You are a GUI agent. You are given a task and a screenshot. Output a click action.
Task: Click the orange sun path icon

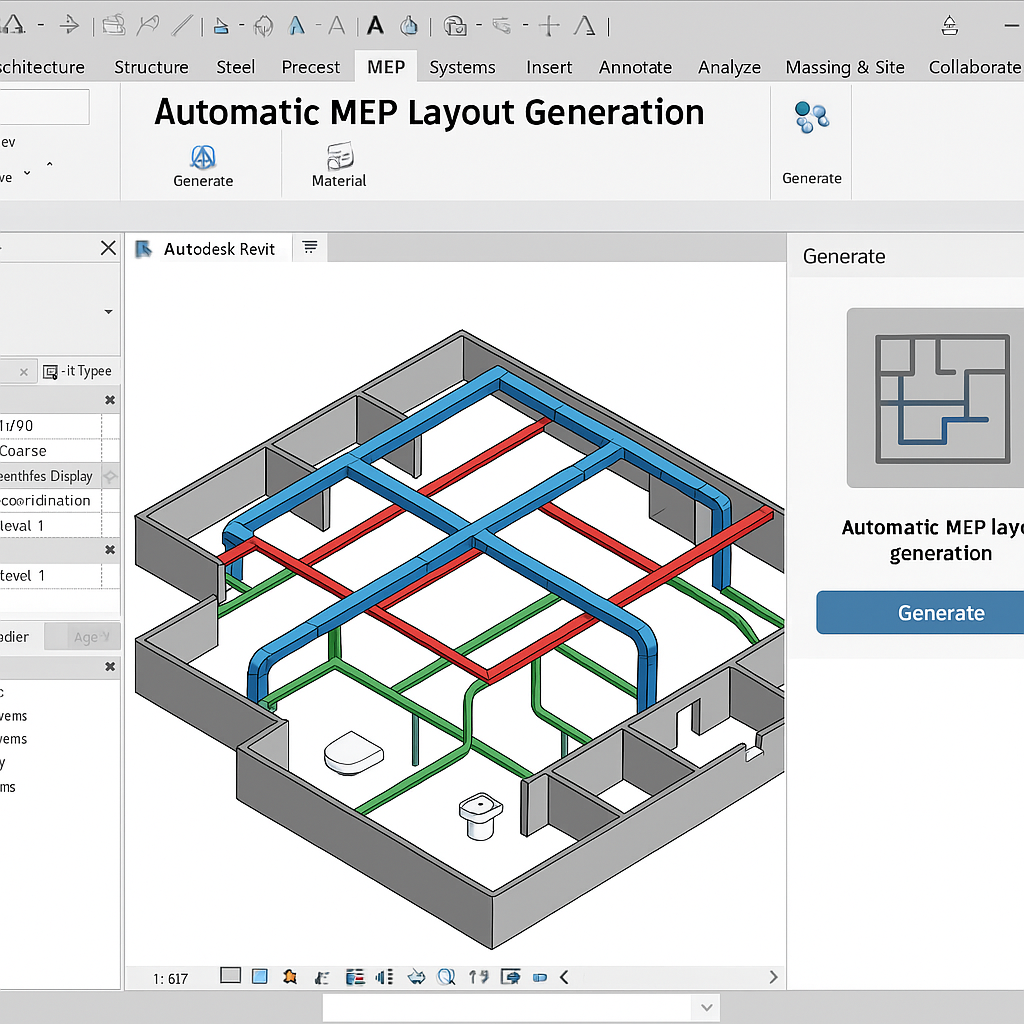[x=290, y=977]
